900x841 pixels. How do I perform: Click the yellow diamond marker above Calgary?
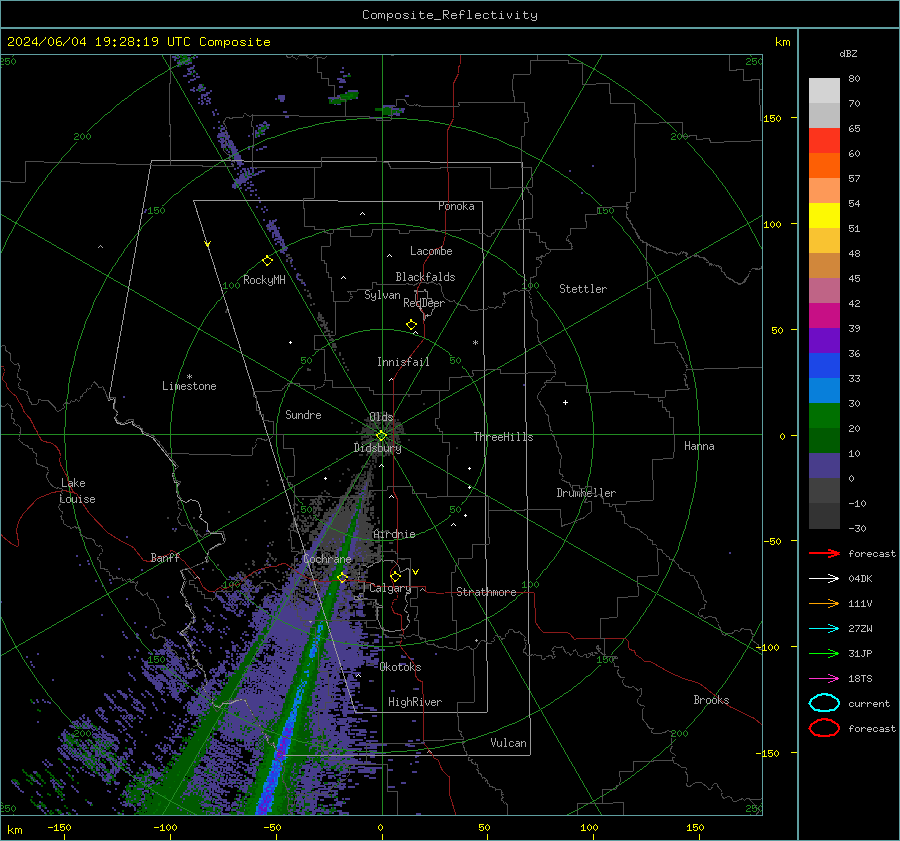coord(395,576)
